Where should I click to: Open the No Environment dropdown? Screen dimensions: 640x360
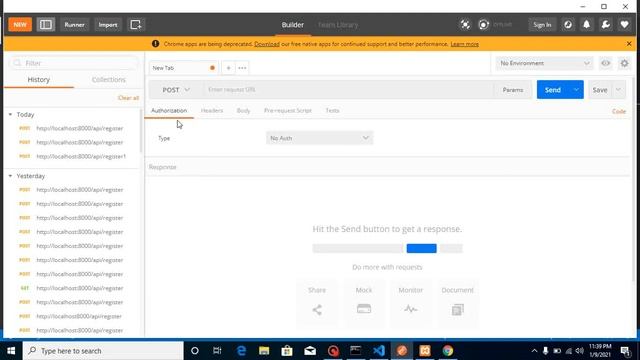[x=545, y=63]
